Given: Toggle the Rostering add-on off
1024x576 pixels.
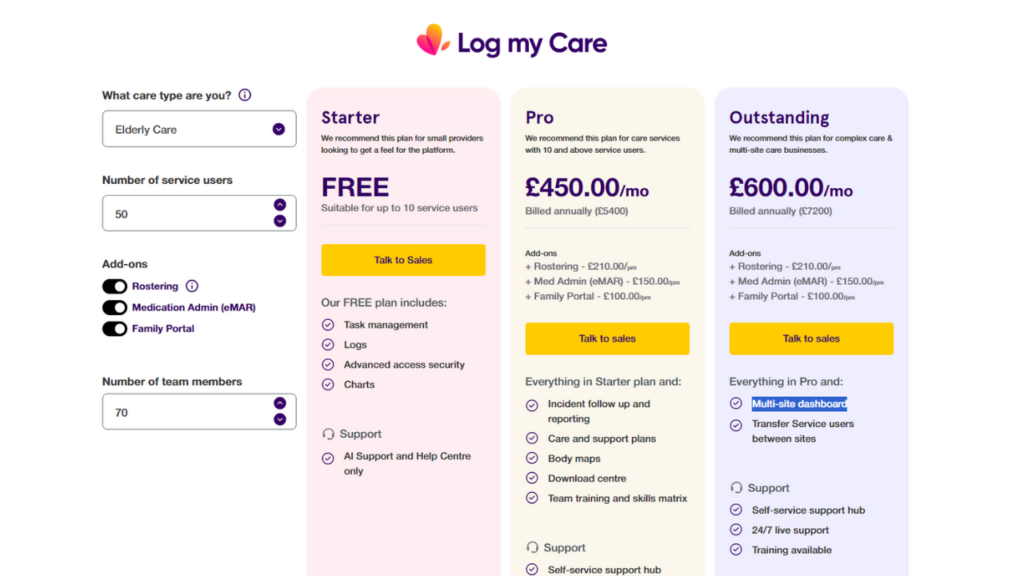Looking at the screenshot, I should [114, 286].
